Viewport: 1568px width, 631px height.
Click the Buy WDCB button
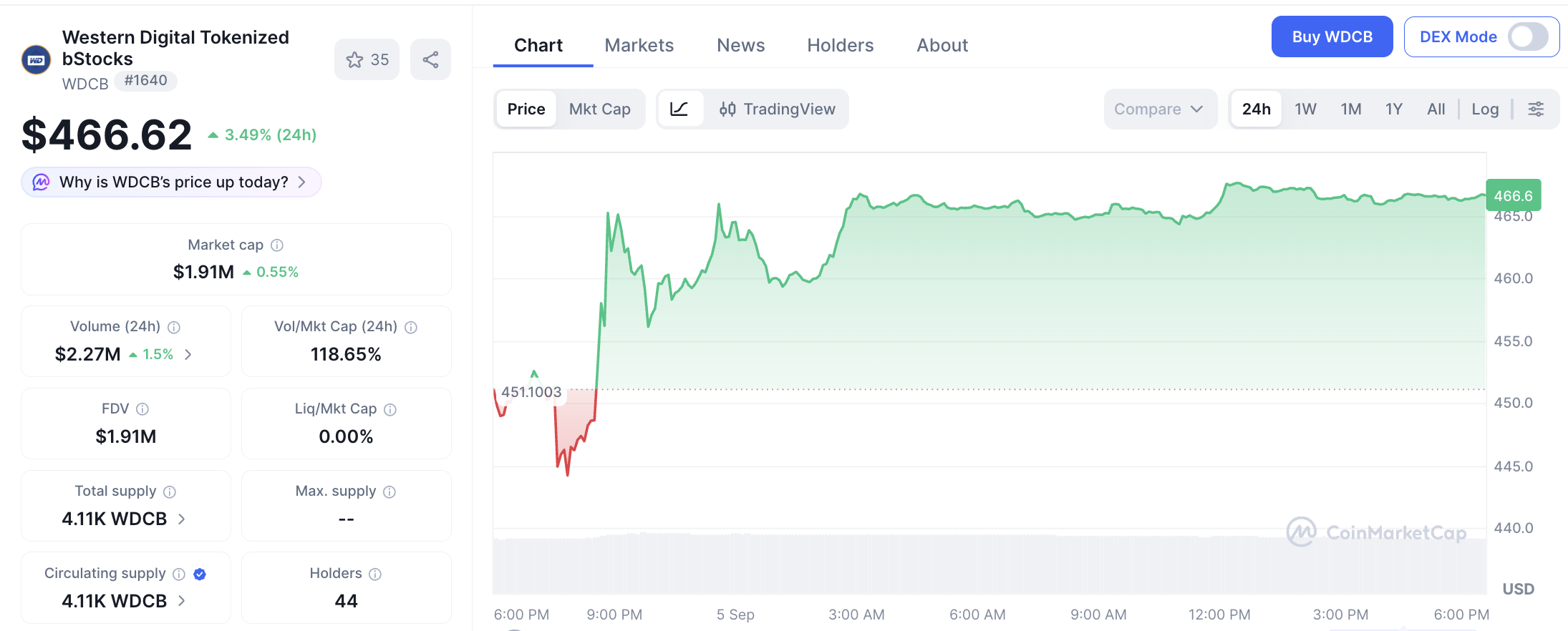coord(1332,36)
